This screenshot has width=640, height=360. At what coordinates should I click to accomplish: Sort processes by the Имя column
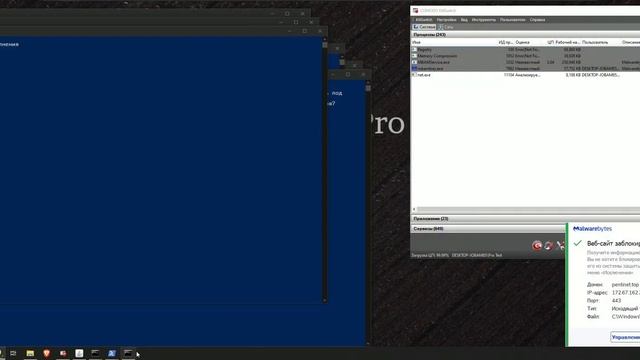click(416, 42)
